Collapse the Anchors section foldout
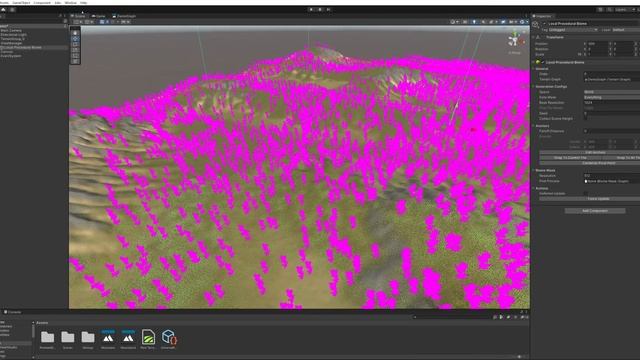Screen dimensions: 640x360 (x=533, y=126)
